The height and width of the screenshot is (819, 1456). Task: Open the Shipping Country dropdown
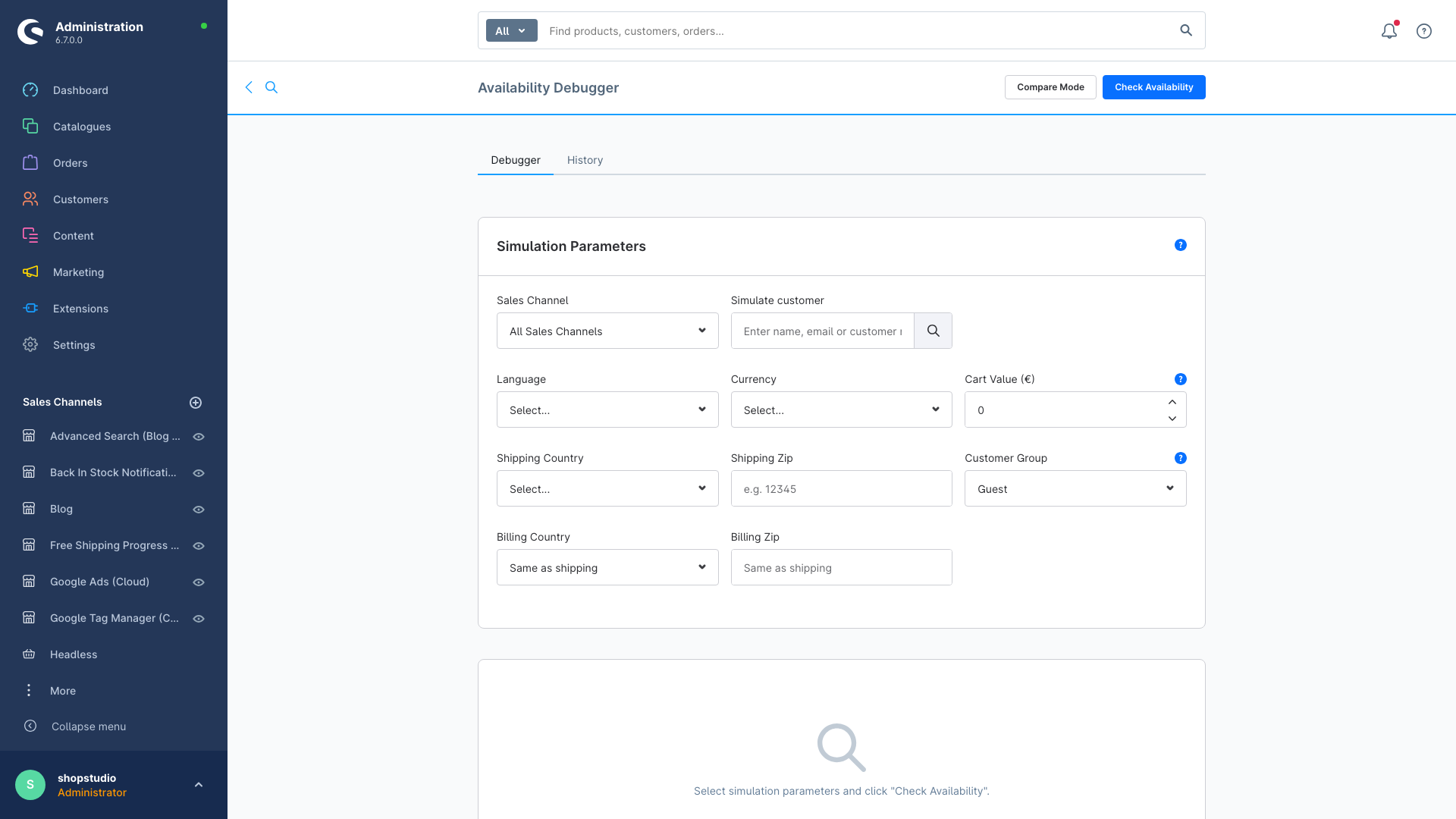coord(607,488)
